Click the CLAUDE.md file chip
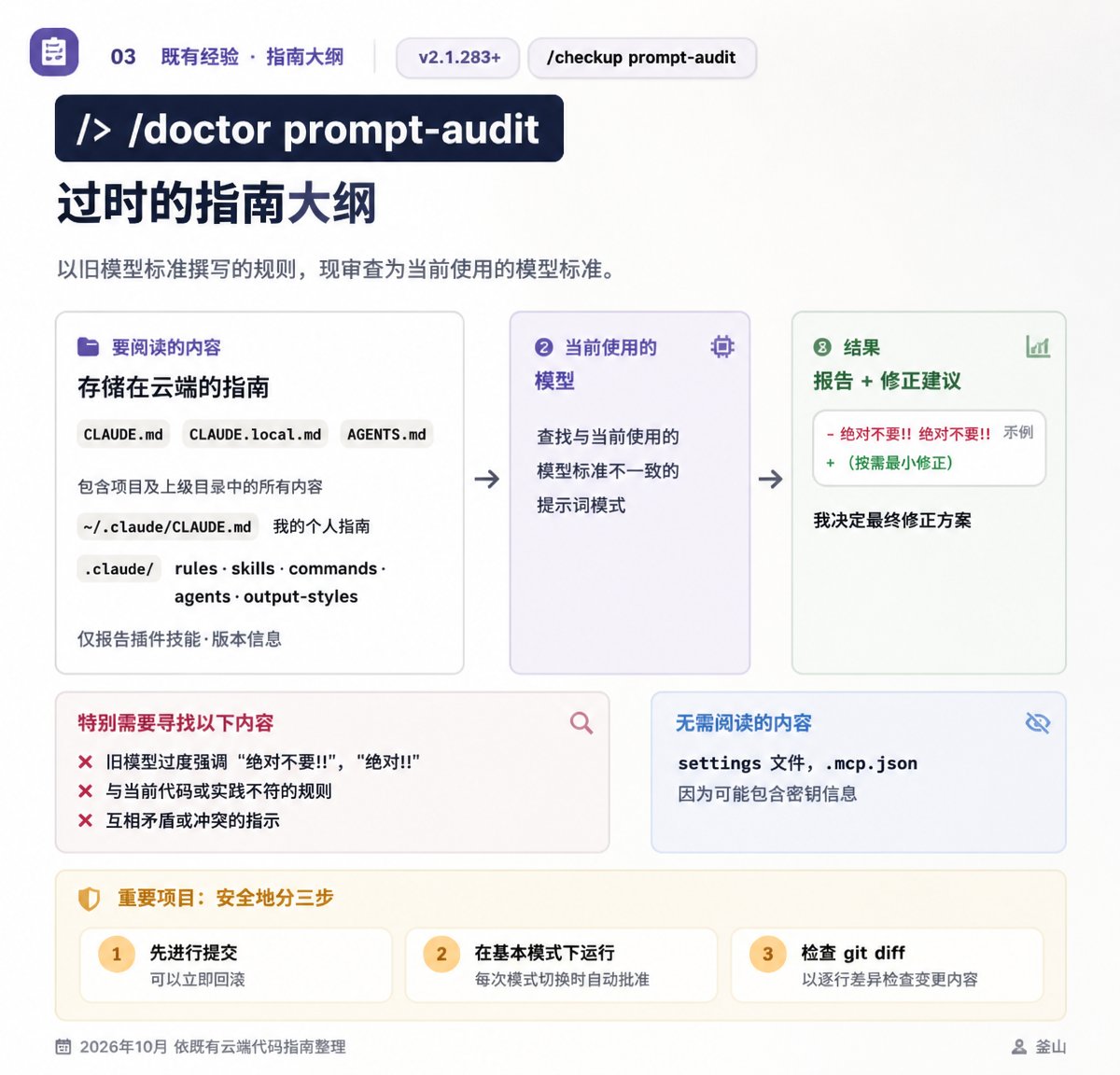 [x=123, y=435]
